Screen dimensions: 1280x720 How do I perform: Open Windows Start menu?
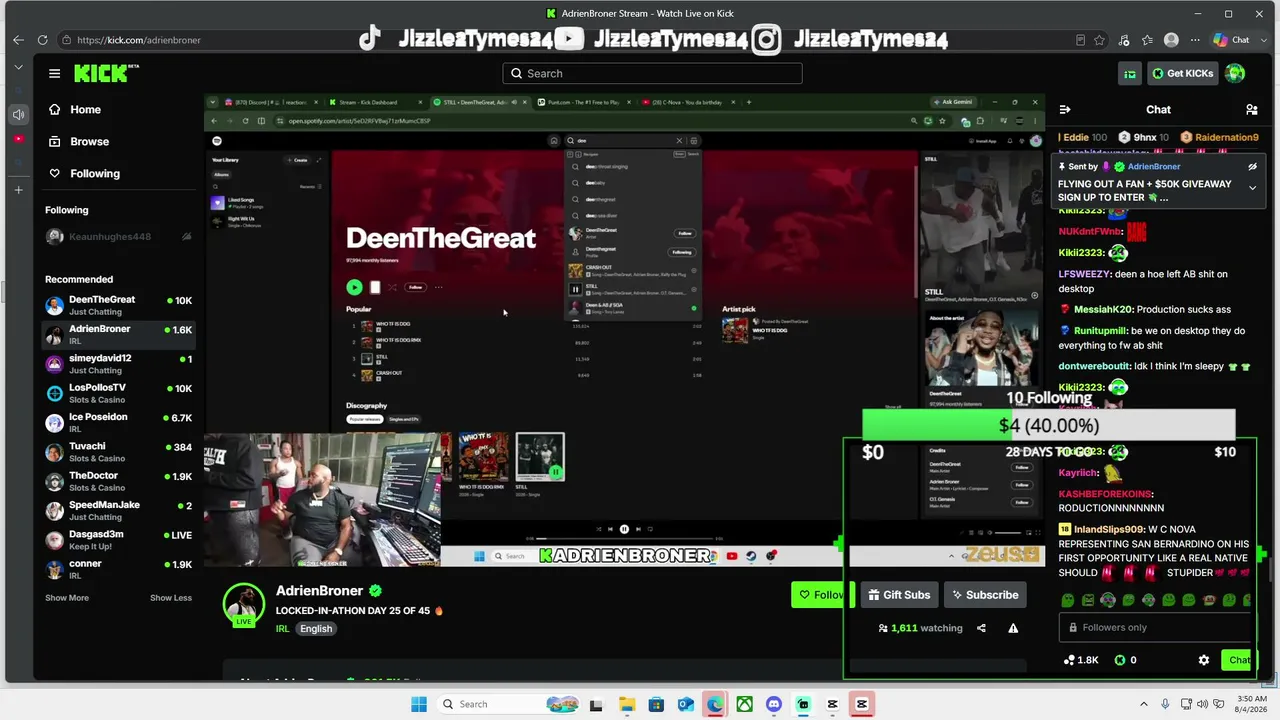(419, 704)
